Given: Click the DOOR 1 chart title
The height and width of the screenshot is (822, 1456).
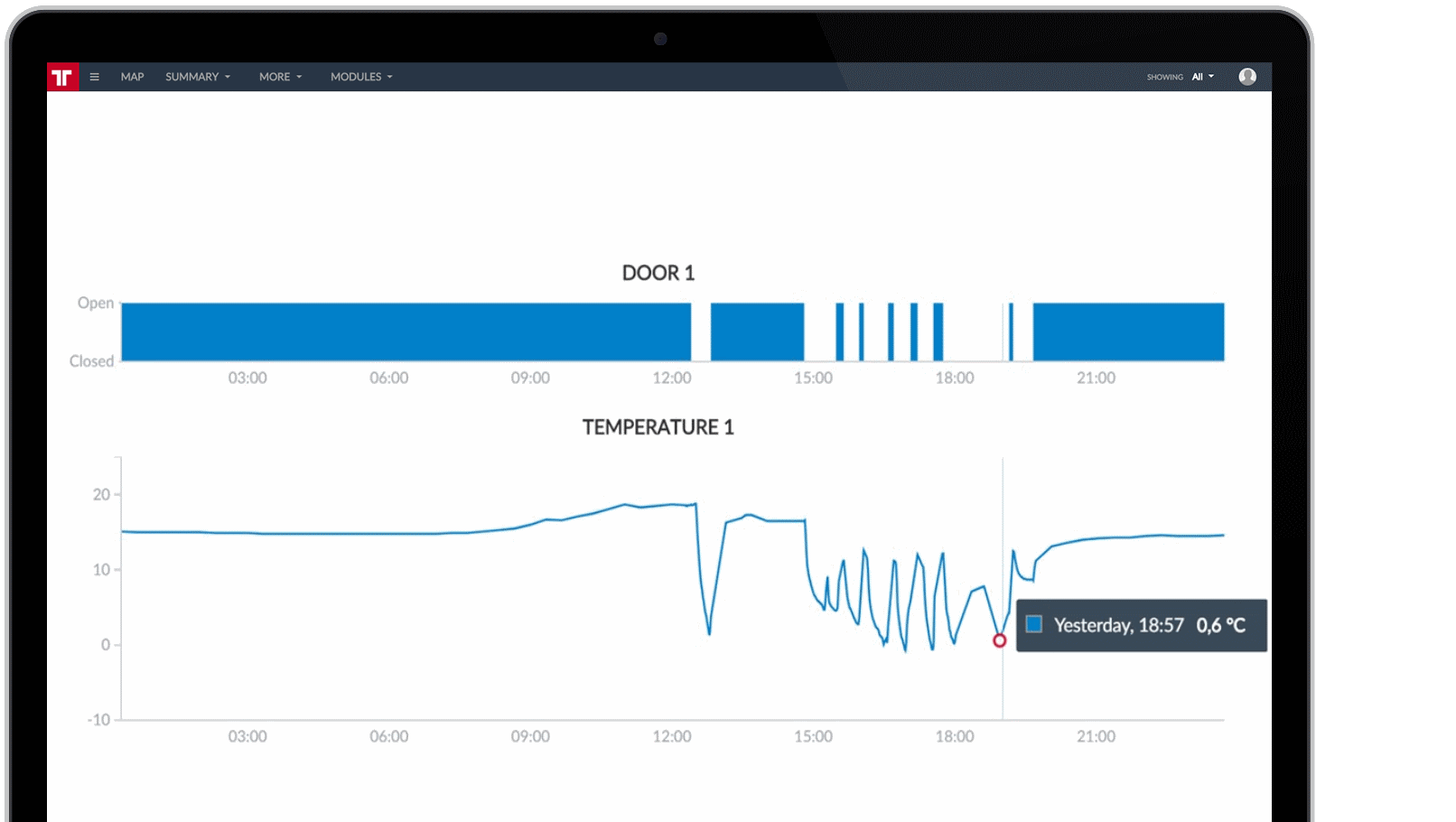Looking at the screenshot, I should pos(658,273).
